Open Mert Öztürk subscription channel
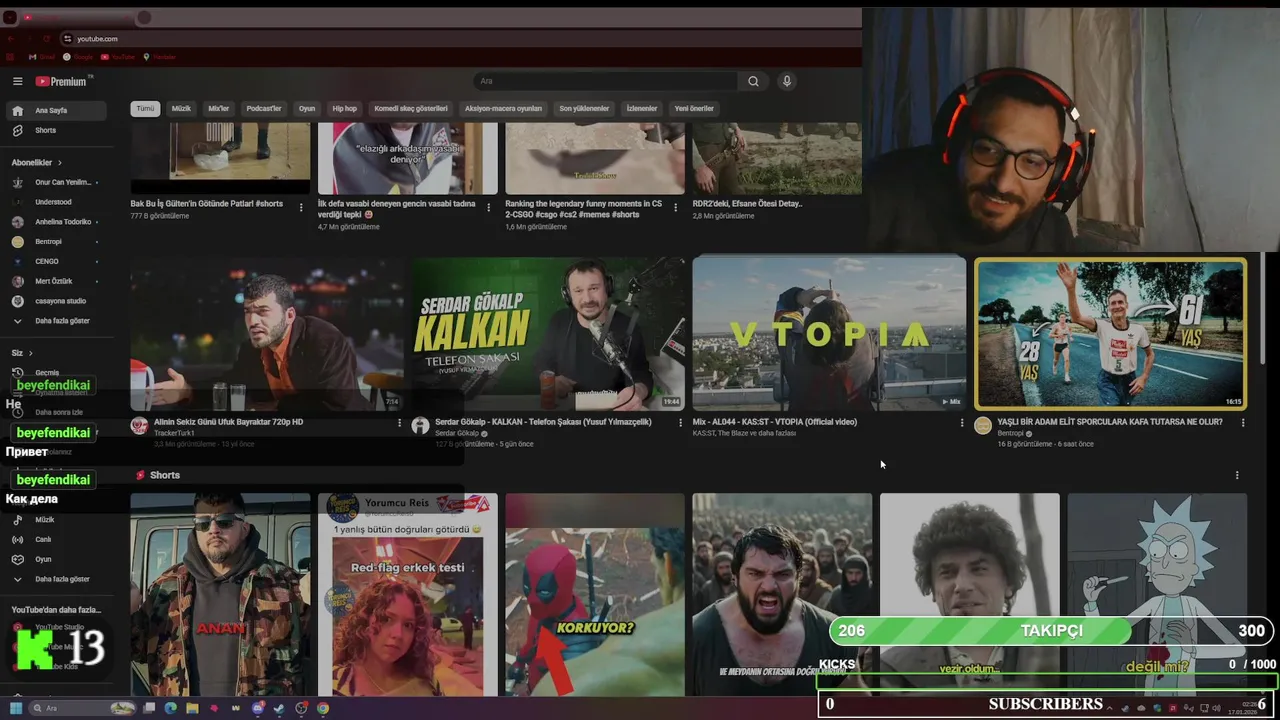1280x720 pixels. [x=58, y=281]
